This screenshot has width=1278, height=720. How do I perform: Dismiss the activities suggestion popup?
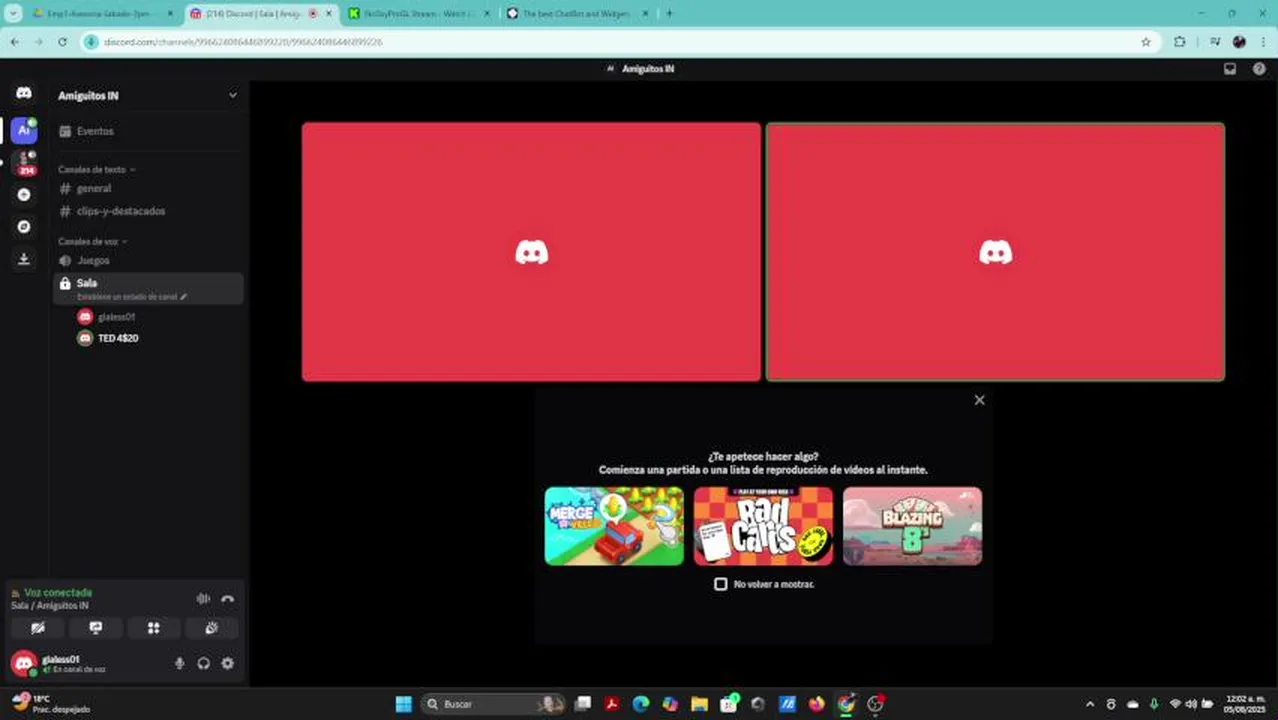coord(980,400)
